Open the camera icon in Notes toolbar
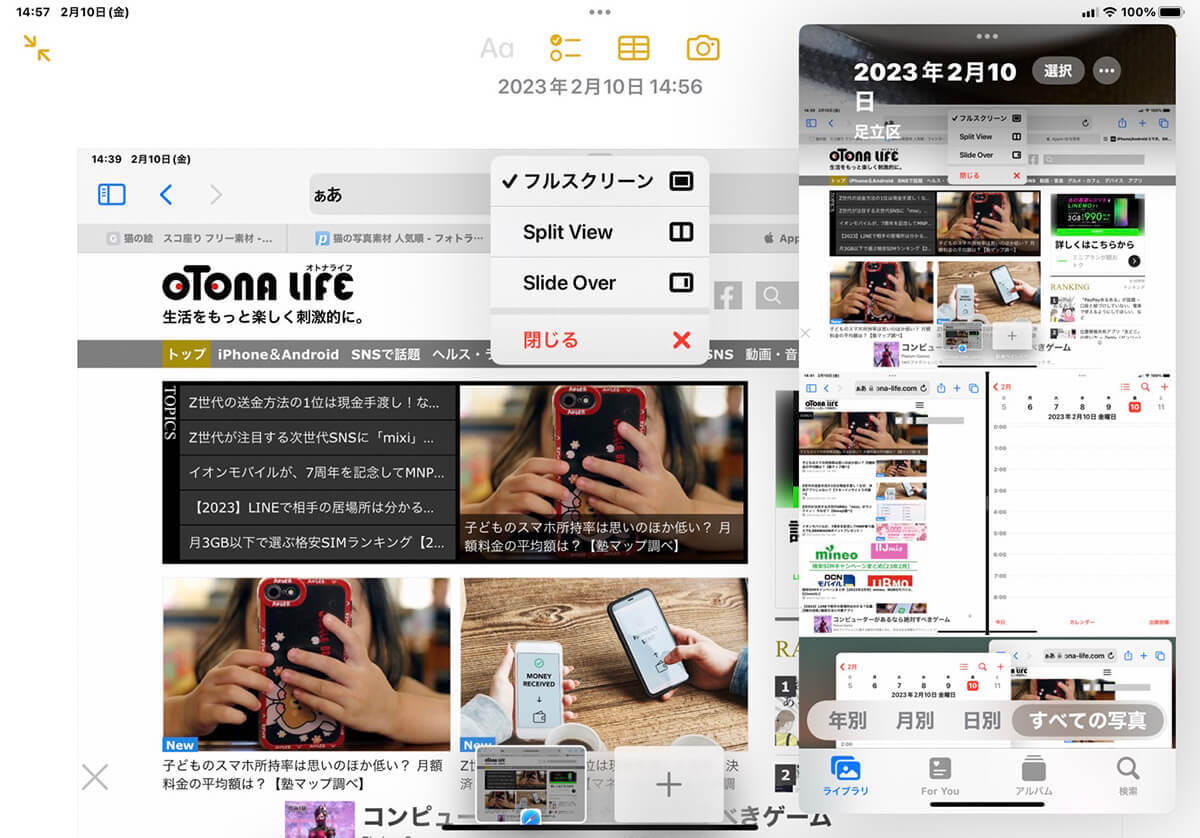 703,47
